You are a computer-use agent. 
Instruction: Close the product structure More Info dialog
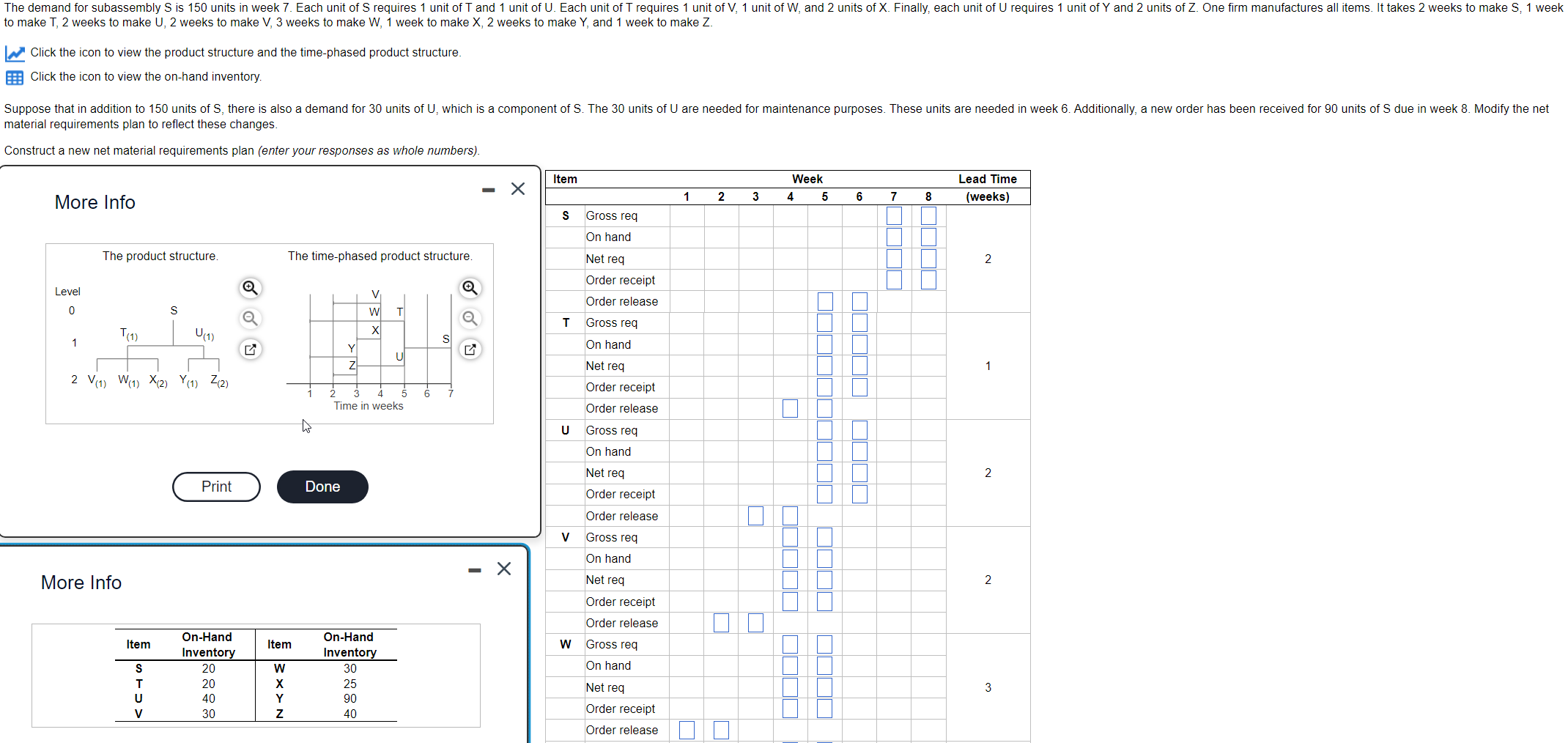(518, 189)
